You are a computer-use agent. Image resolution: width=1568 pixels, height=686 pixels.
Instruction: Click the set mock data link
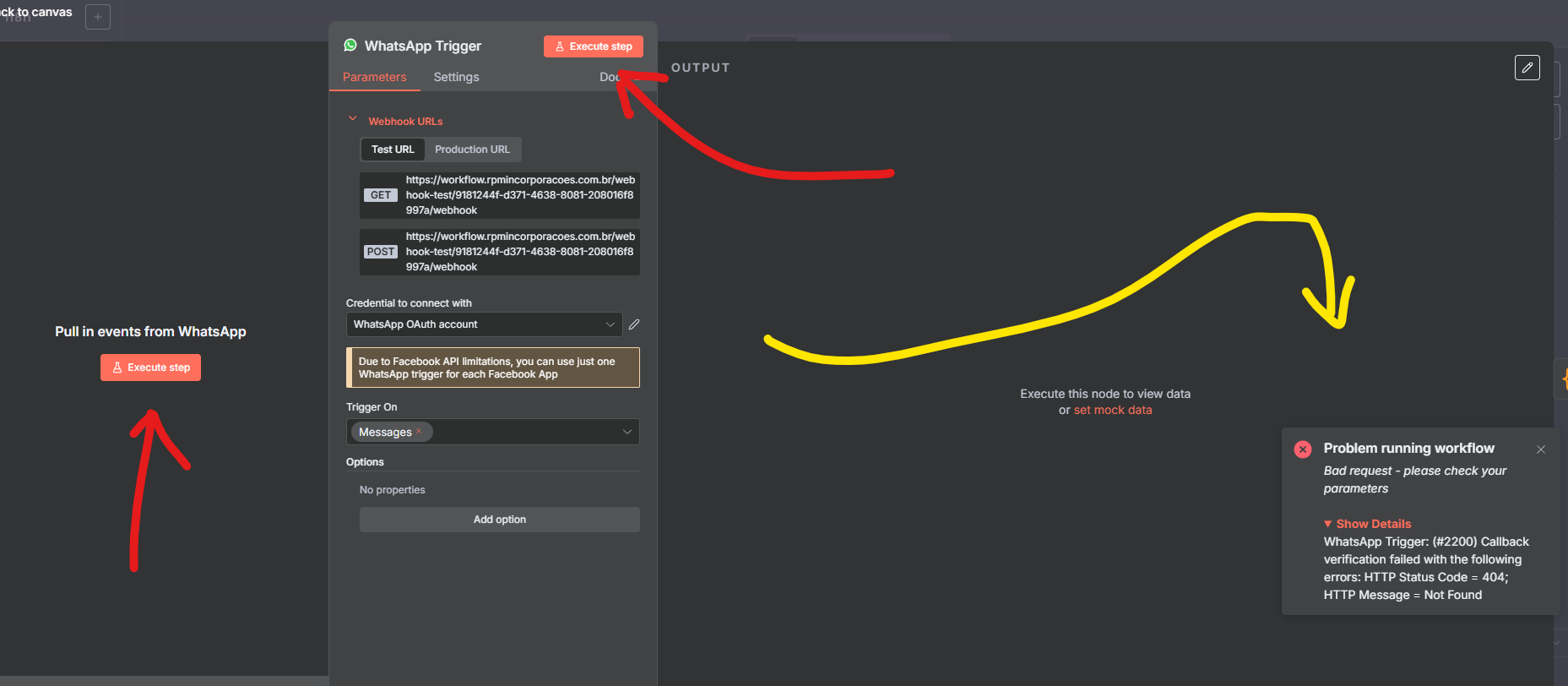point(1112,410)
